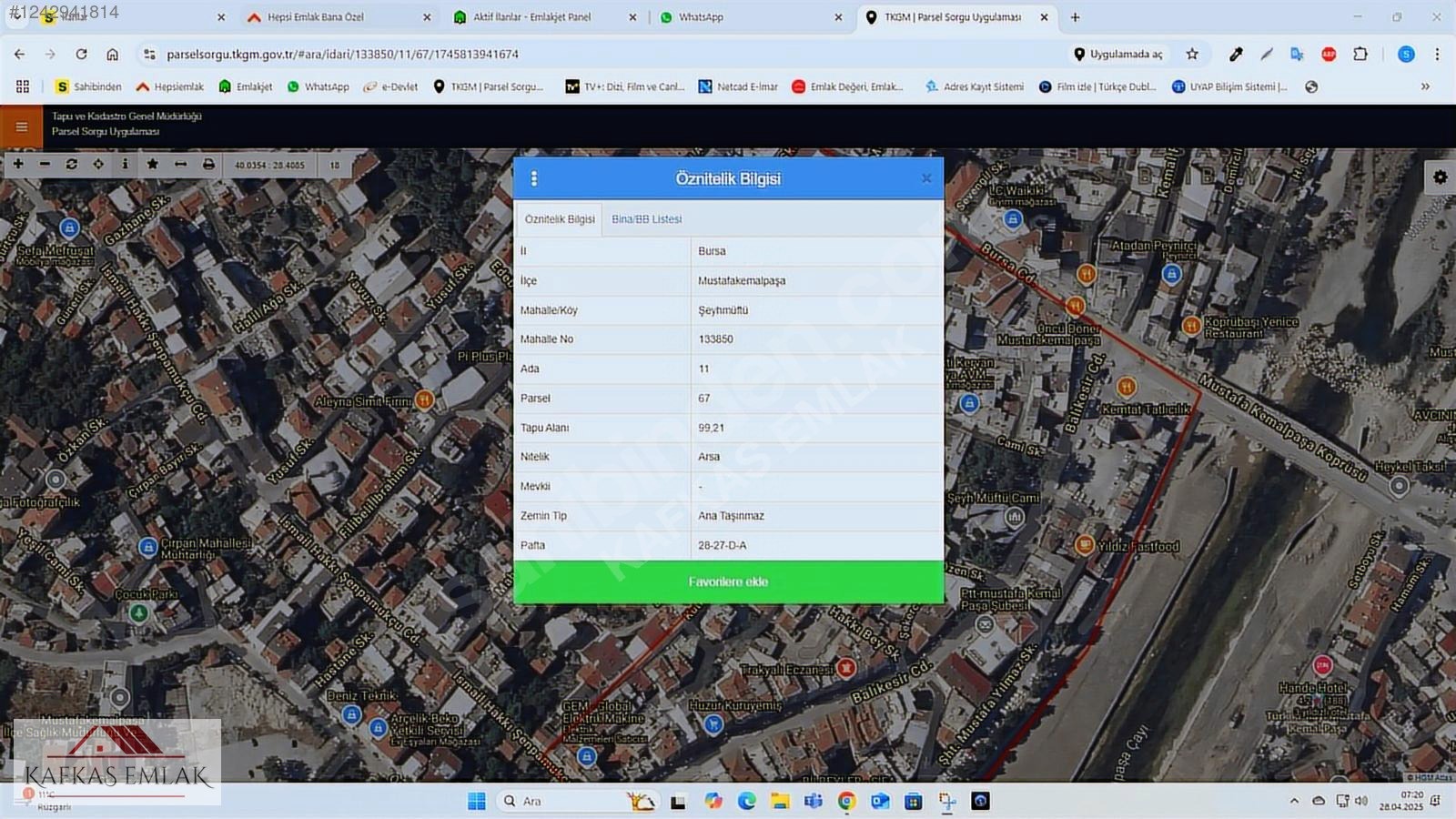
Task: Switch to Aktif İlanlar - Emlakjet Panel tab
Action: point(544,17)
